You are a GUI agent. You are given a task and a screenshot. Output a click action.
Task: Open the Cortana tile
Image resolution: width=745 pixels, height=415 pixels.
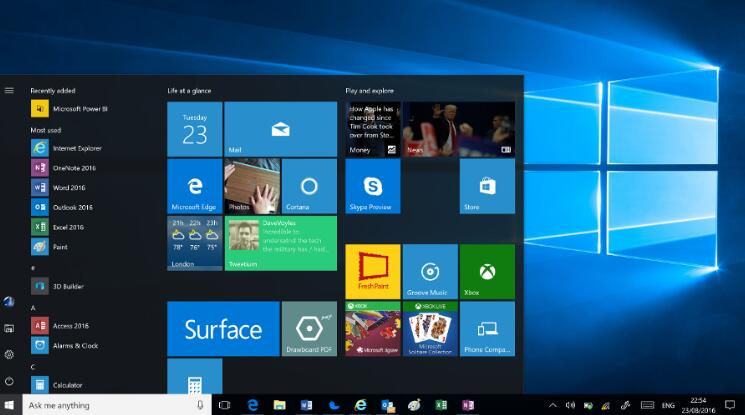(x=309, y=186)
